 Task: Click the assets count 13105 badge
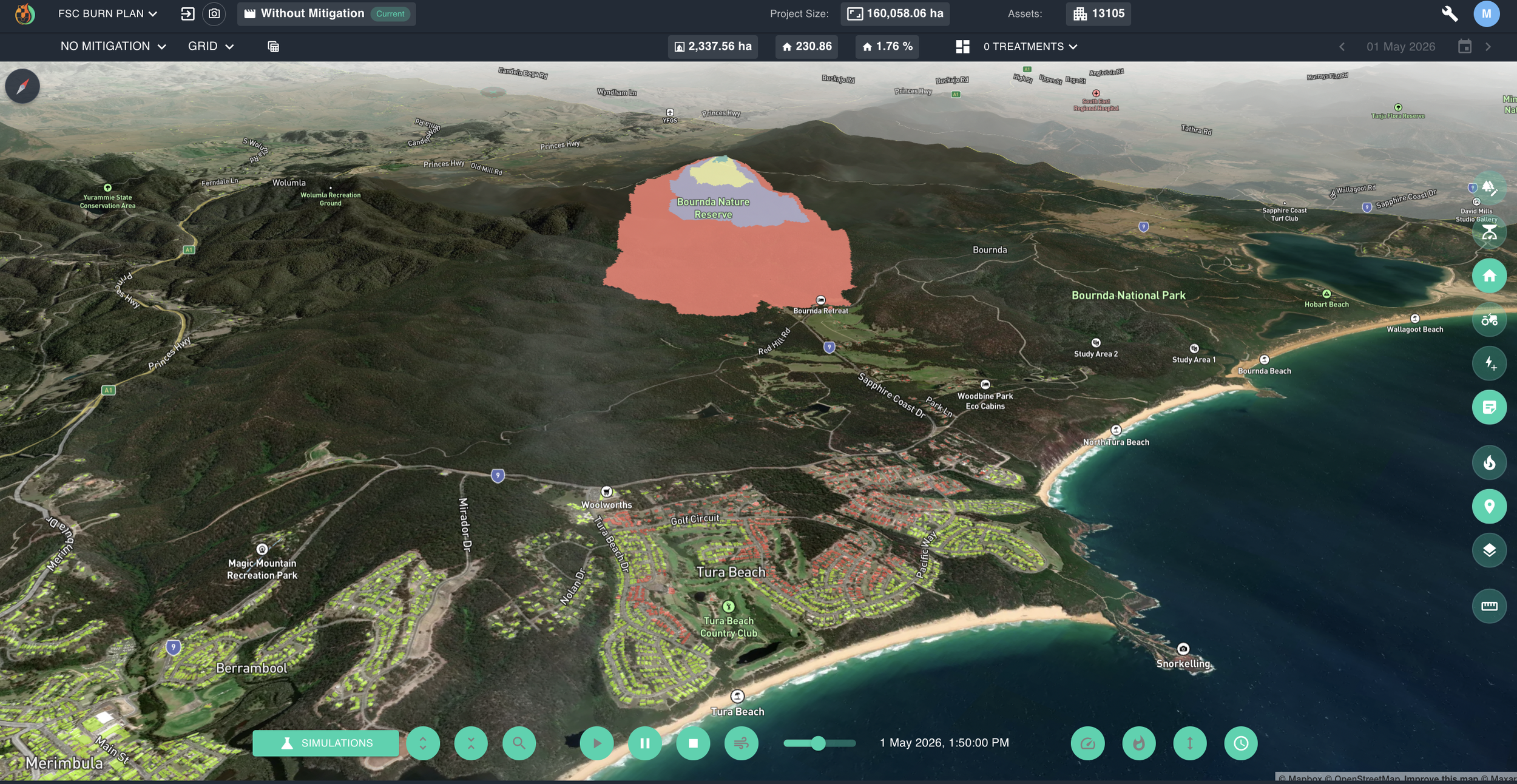[1098, 13]
